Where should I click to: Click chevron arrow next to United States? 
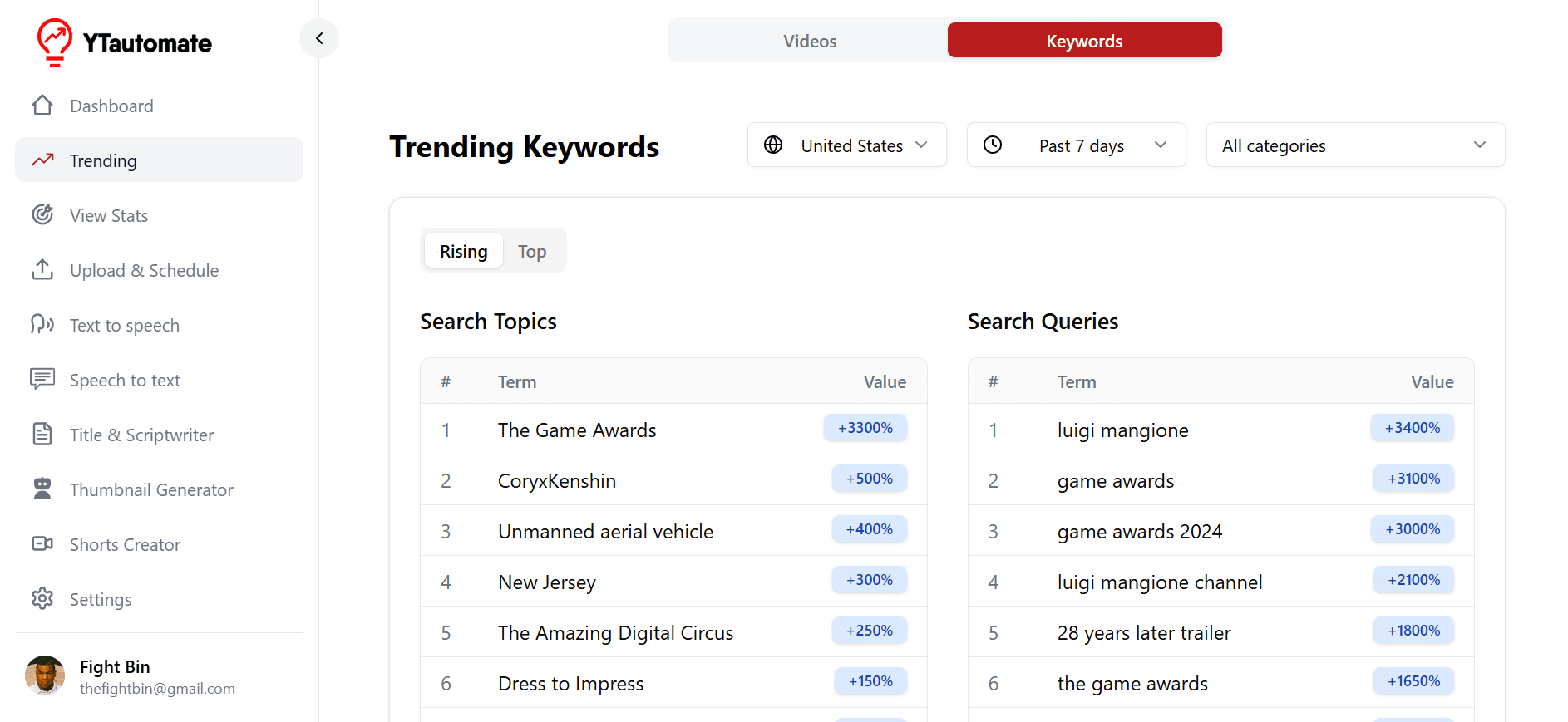(921, 145)
